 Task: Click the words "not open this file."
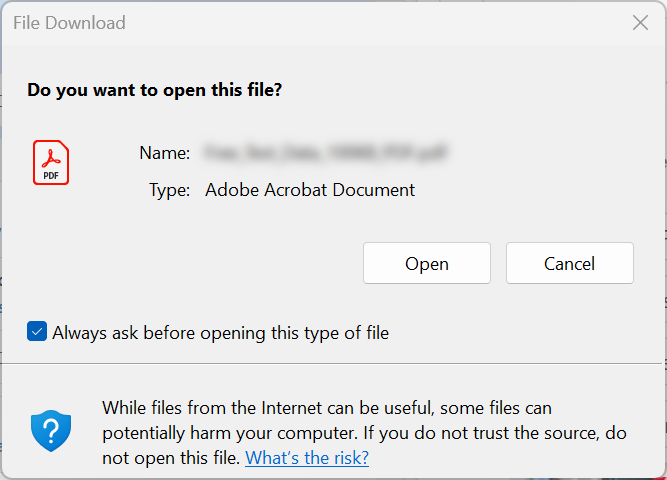pos(172,458)
